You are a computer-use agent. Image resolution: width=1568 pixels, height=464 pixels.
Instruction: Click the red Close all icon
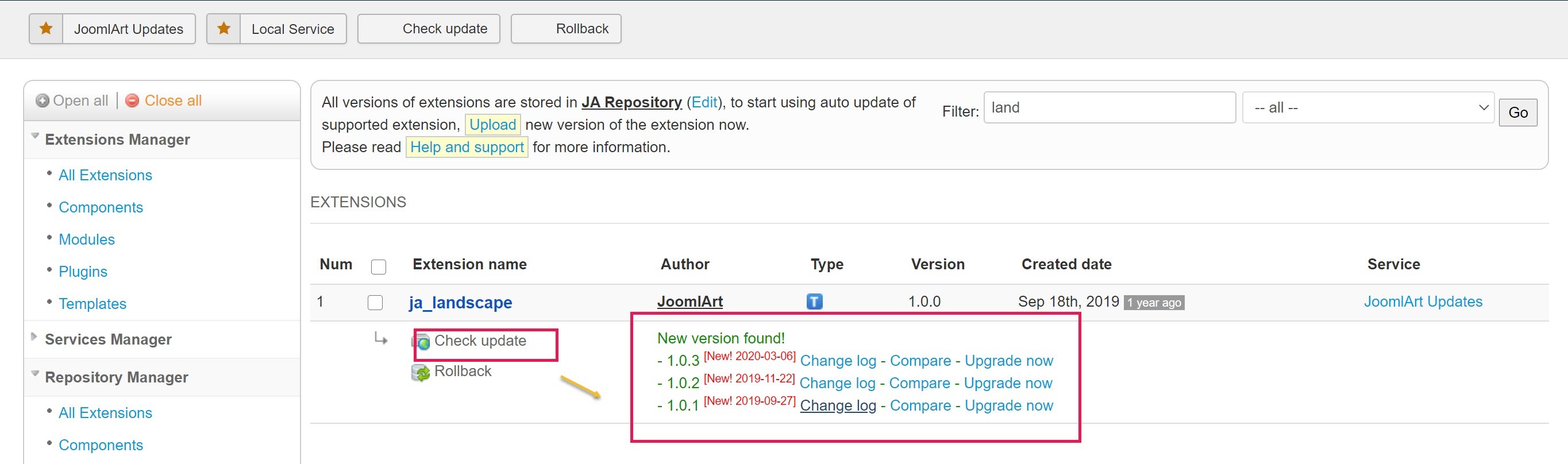pos(132,101)
